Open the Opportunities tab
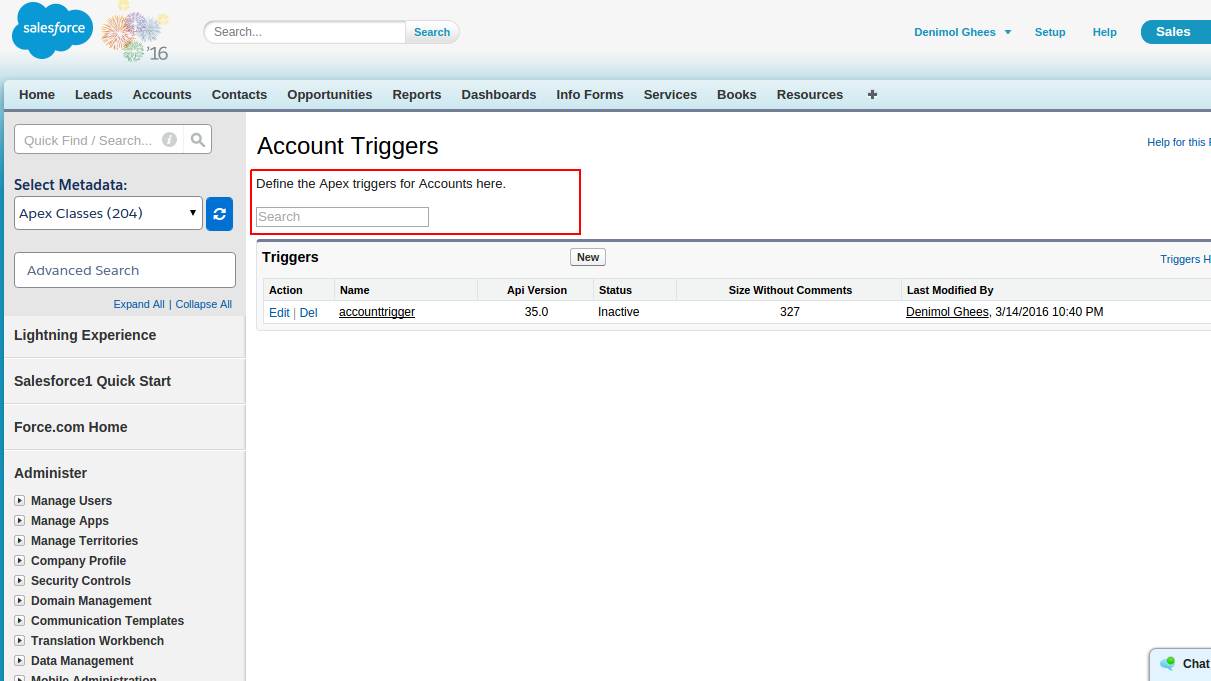This screenshot has width=1211, height=681. point(330,95)
